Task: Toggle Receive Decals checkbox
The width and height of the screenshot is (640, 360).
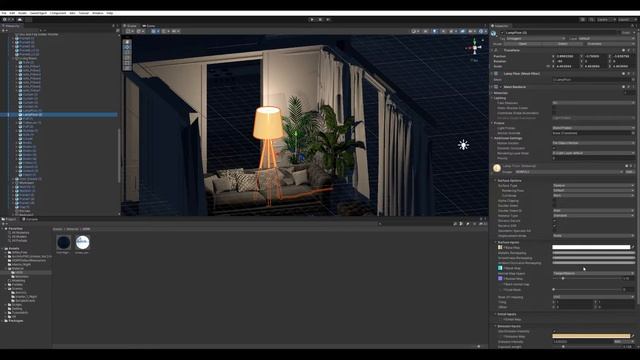Action: pos(554,221)
